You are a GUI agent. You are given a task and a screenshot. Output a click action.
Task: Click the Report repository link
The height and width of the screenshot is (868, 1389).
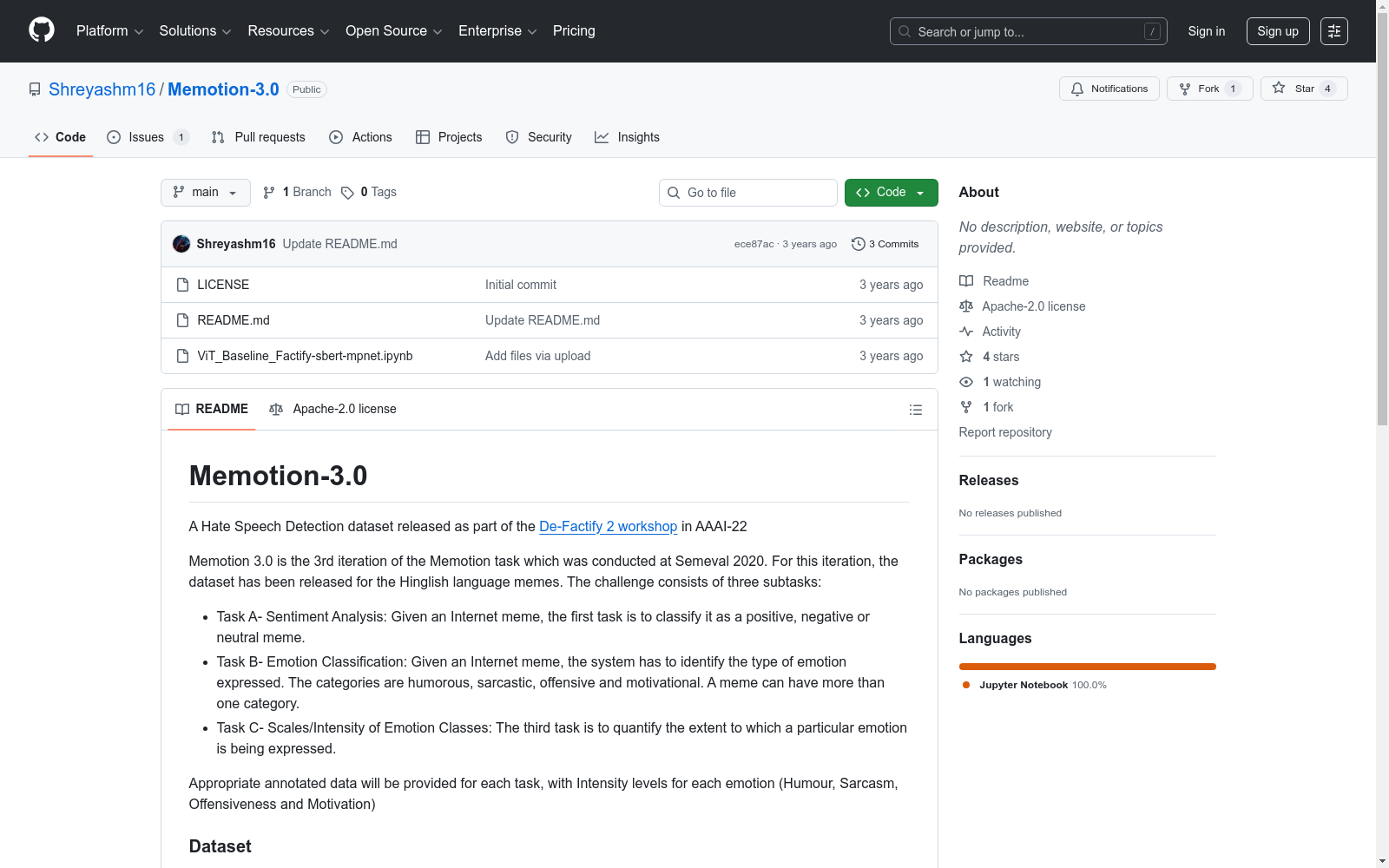[1005, 432]
